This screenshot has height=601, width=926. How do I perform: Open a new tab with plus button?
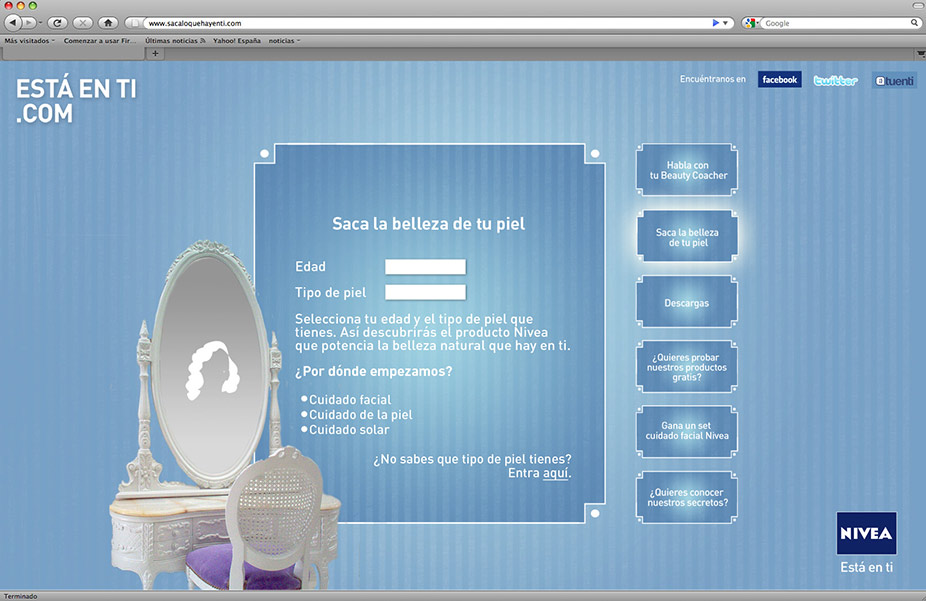pos(155,53)
